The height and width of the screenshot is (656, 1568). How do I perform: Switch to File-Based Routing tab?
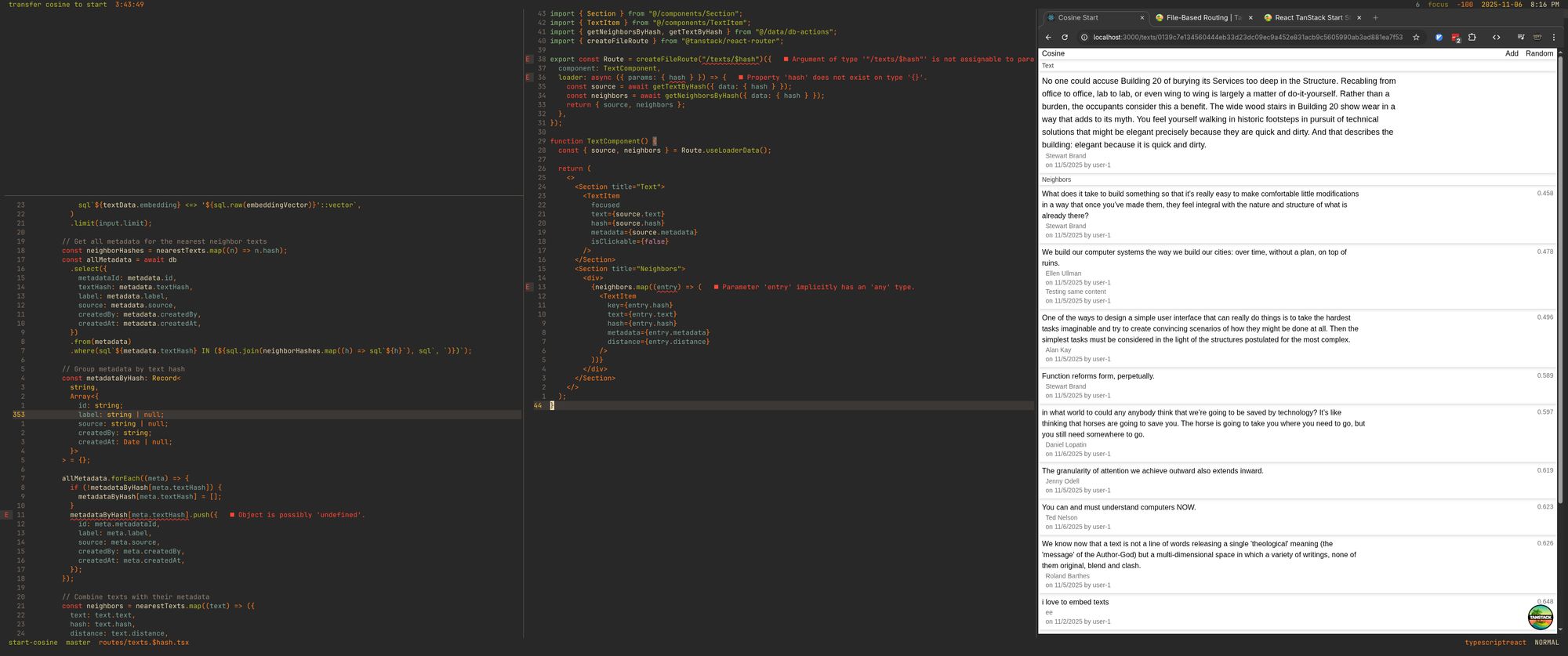(x=1204, y=17)
